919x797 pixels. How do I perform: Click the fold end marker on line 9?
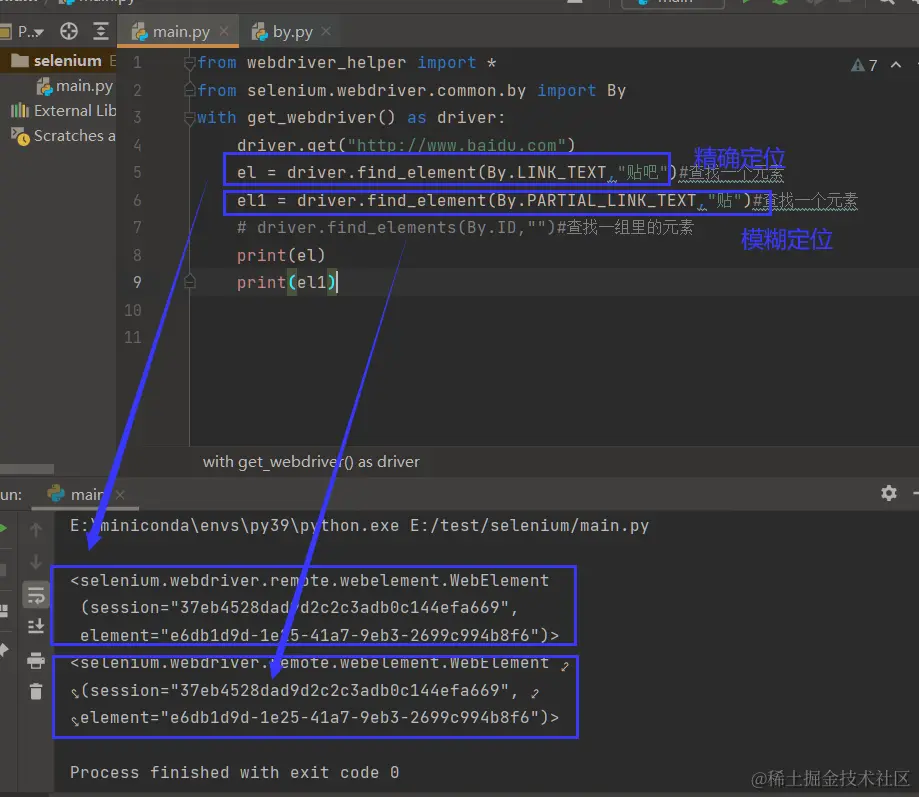tap(189, 282)
